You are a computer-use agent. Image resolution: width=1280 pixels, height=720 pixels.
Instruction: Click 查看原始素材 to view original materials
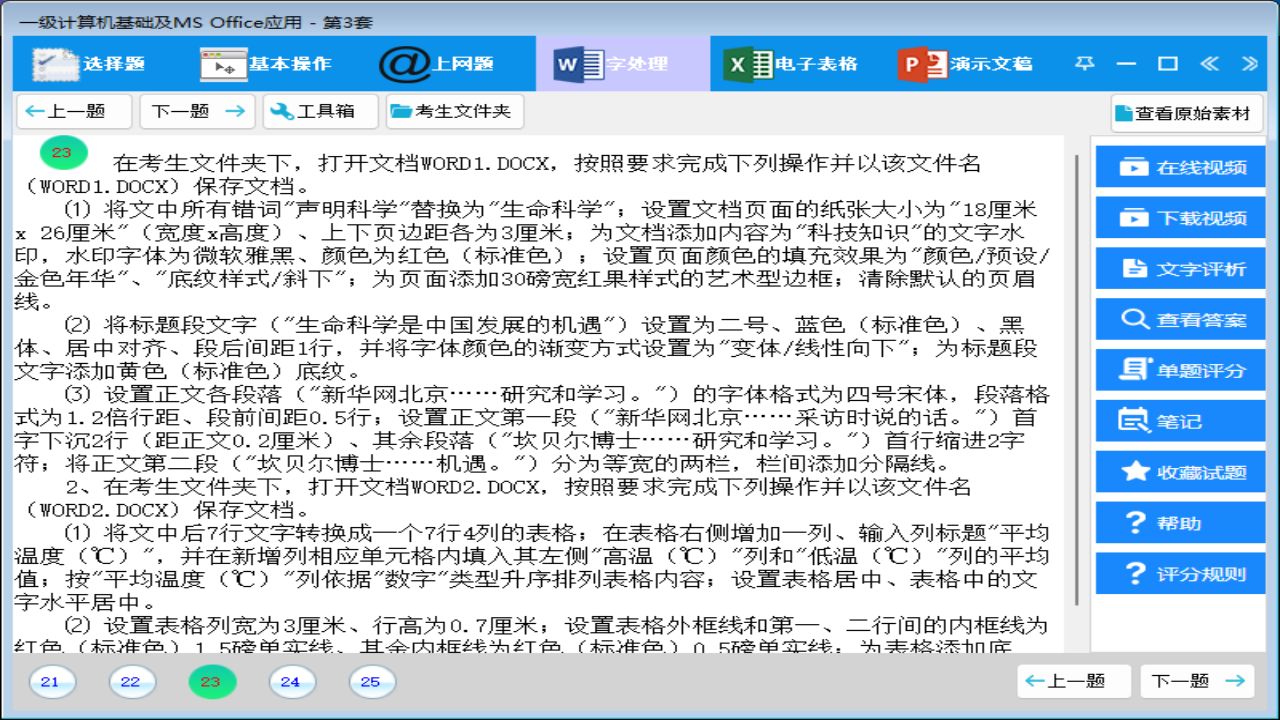tap(1180, 113)
